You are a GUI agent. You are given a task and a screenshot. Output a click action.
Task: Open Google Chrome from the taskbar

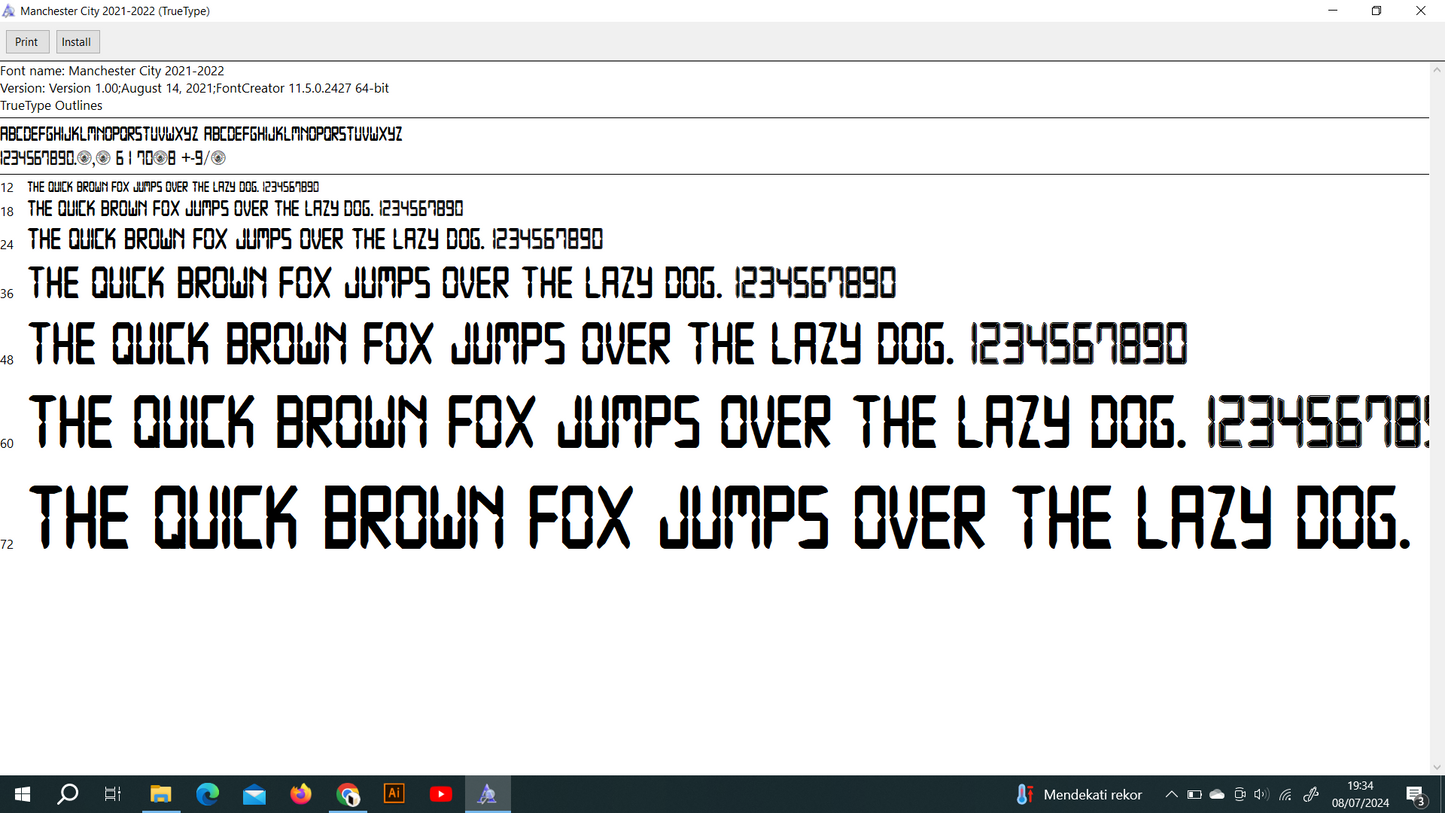[x=348, y=795]
